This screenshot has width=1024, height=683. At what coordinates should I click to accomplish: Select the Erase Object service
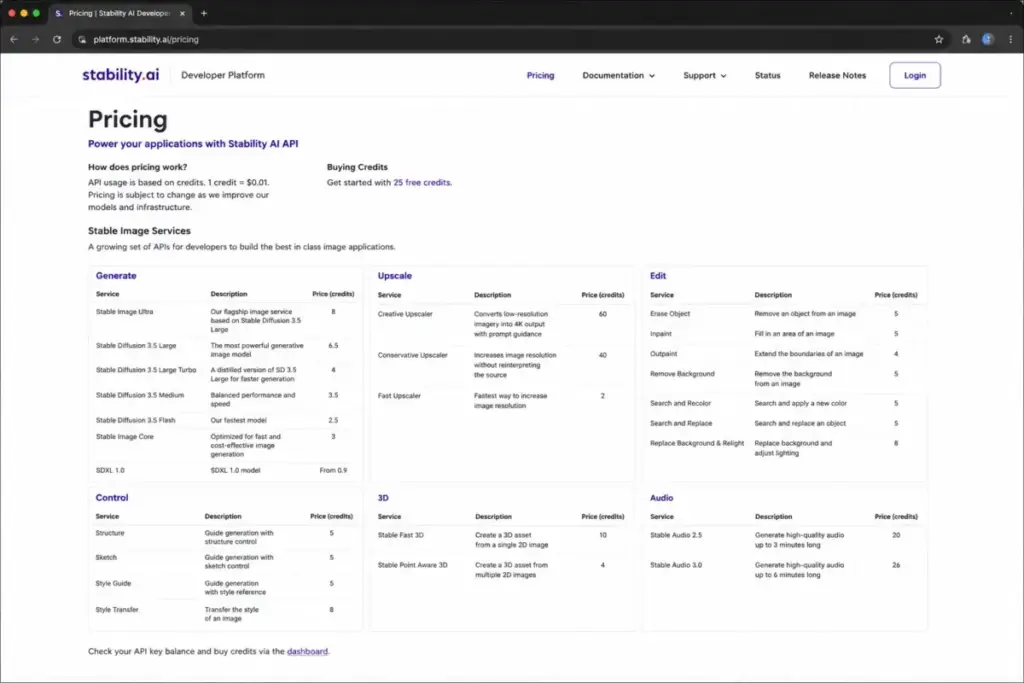point(669,313)
